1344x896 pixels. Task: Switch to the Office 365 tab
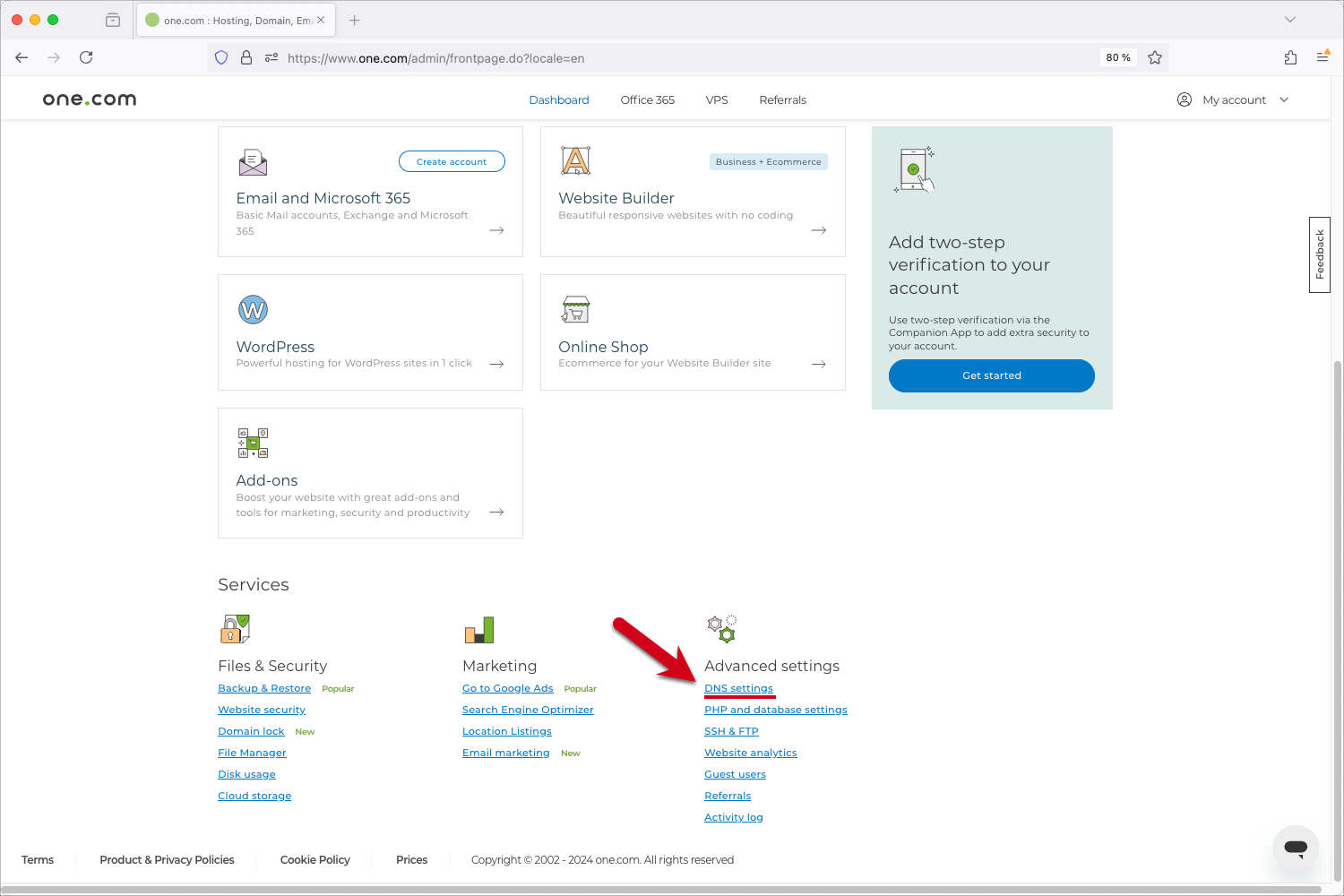pos(647,99)
